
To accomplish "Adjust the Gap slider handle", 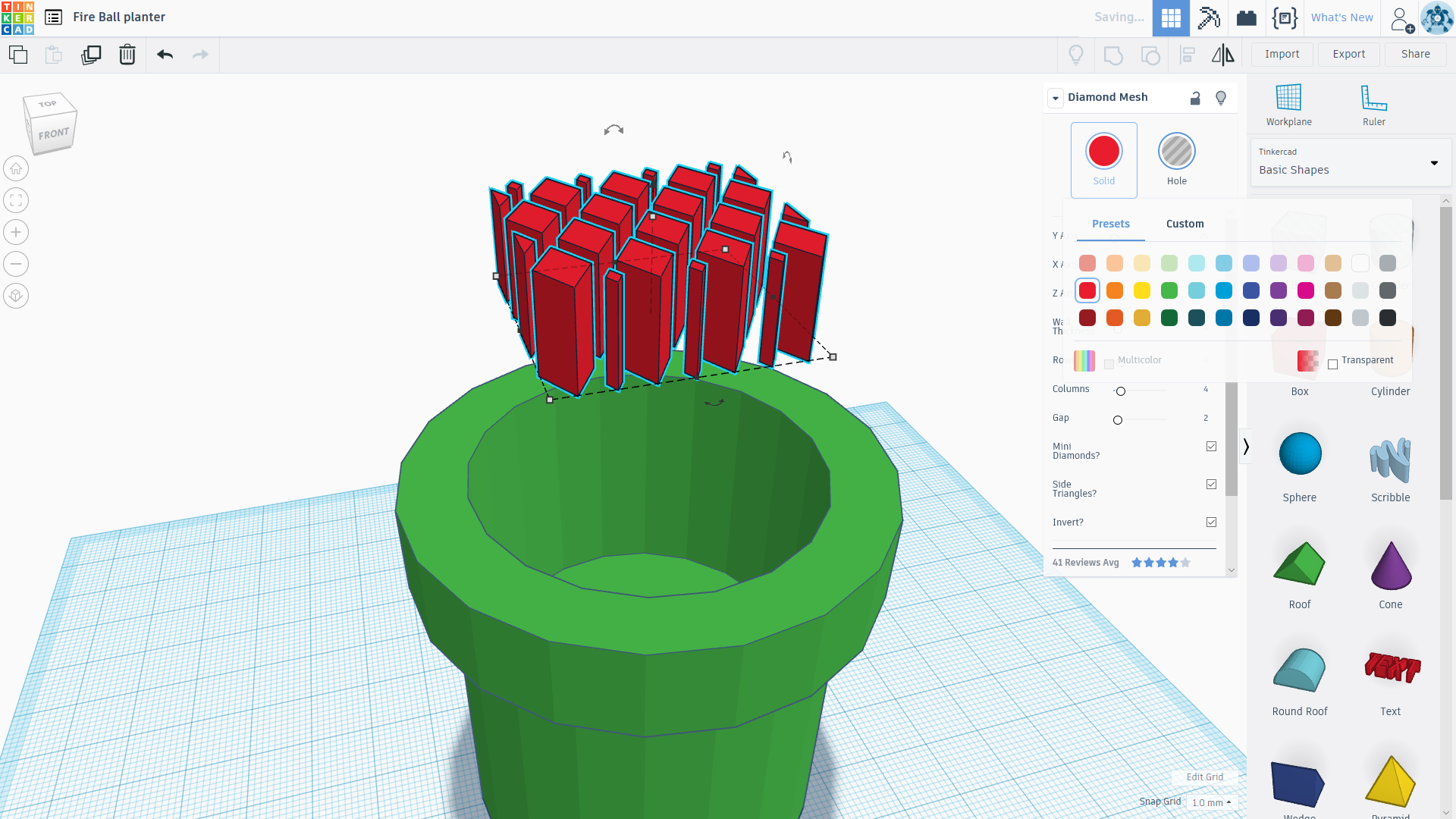I will pos(1118,420).
